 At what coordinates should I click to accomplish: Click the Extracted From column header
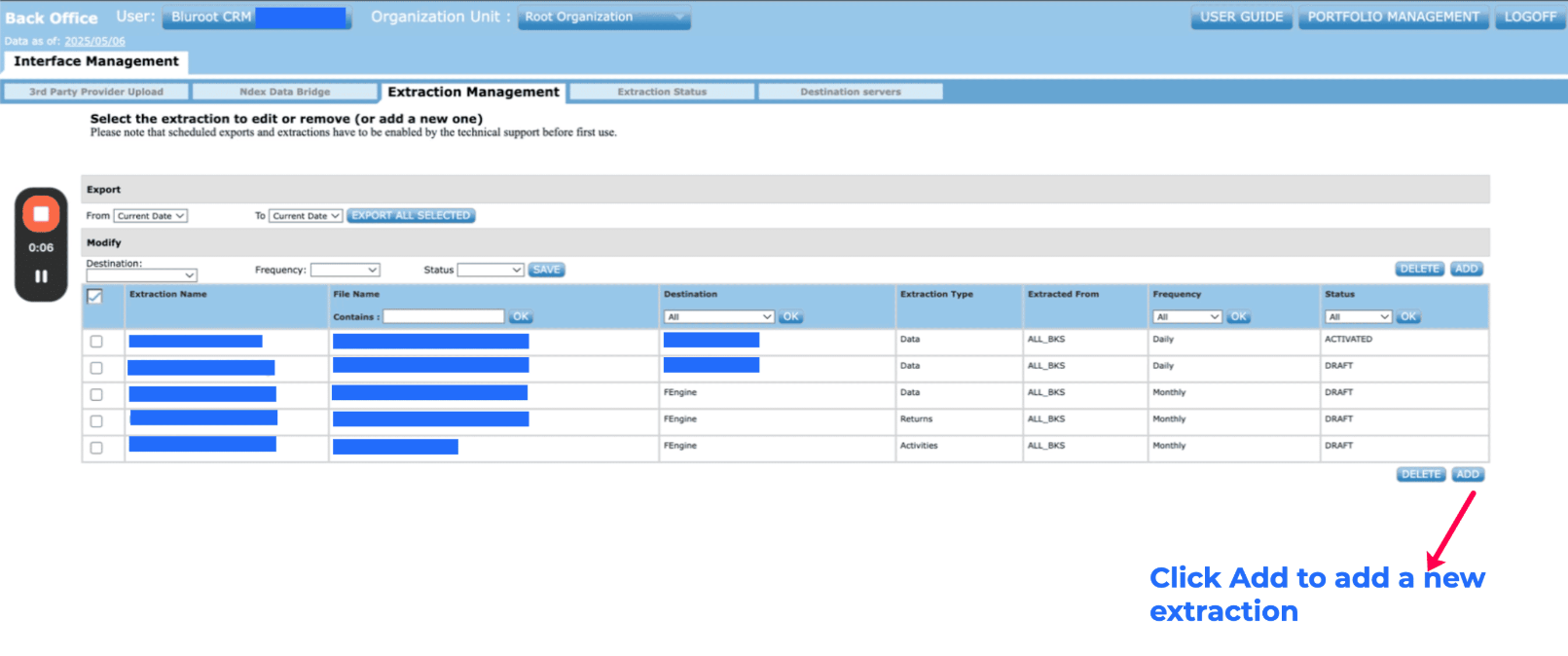tap(1063, 294)
